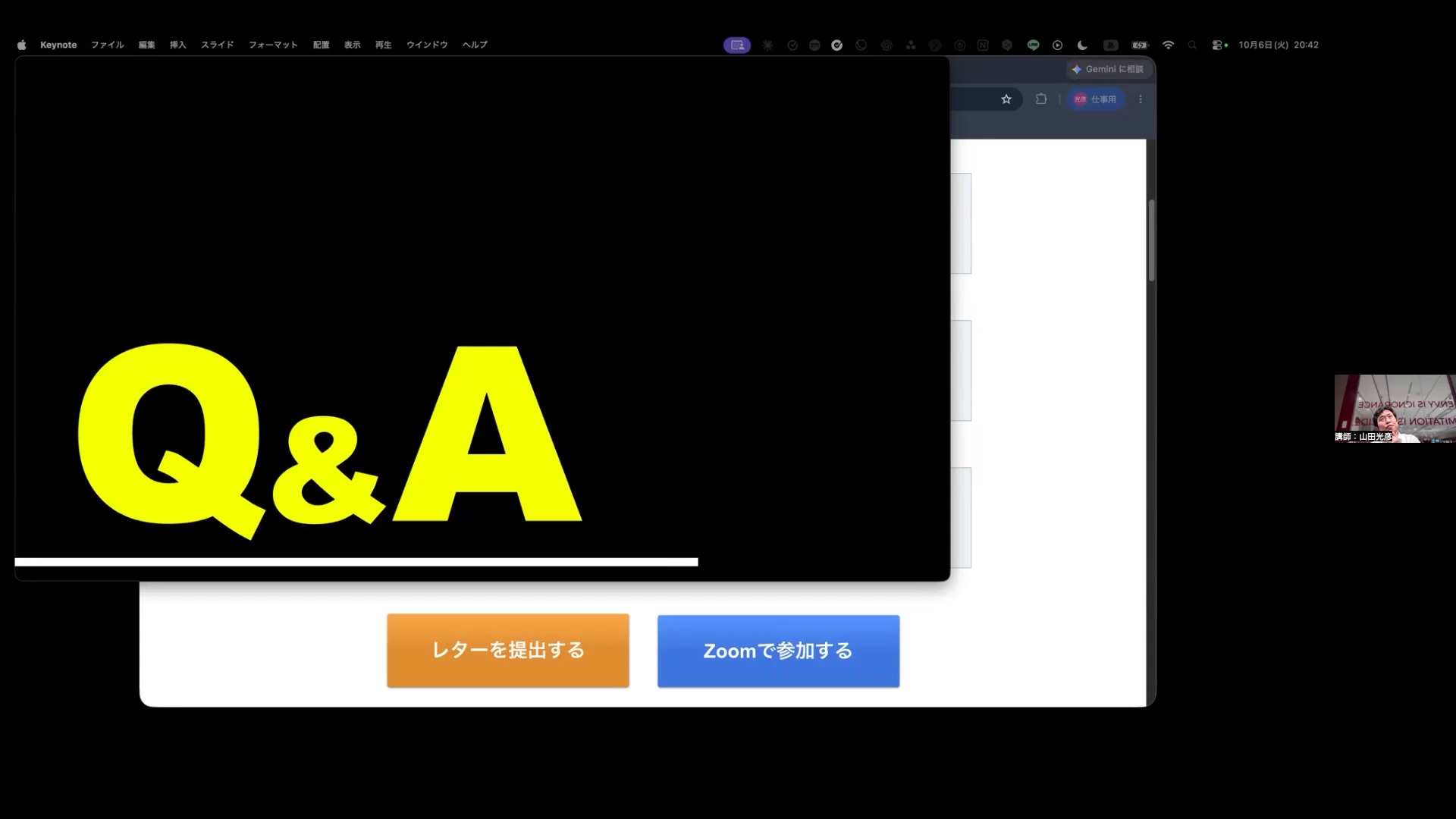Open the 表示 menu

coord(352,45)
